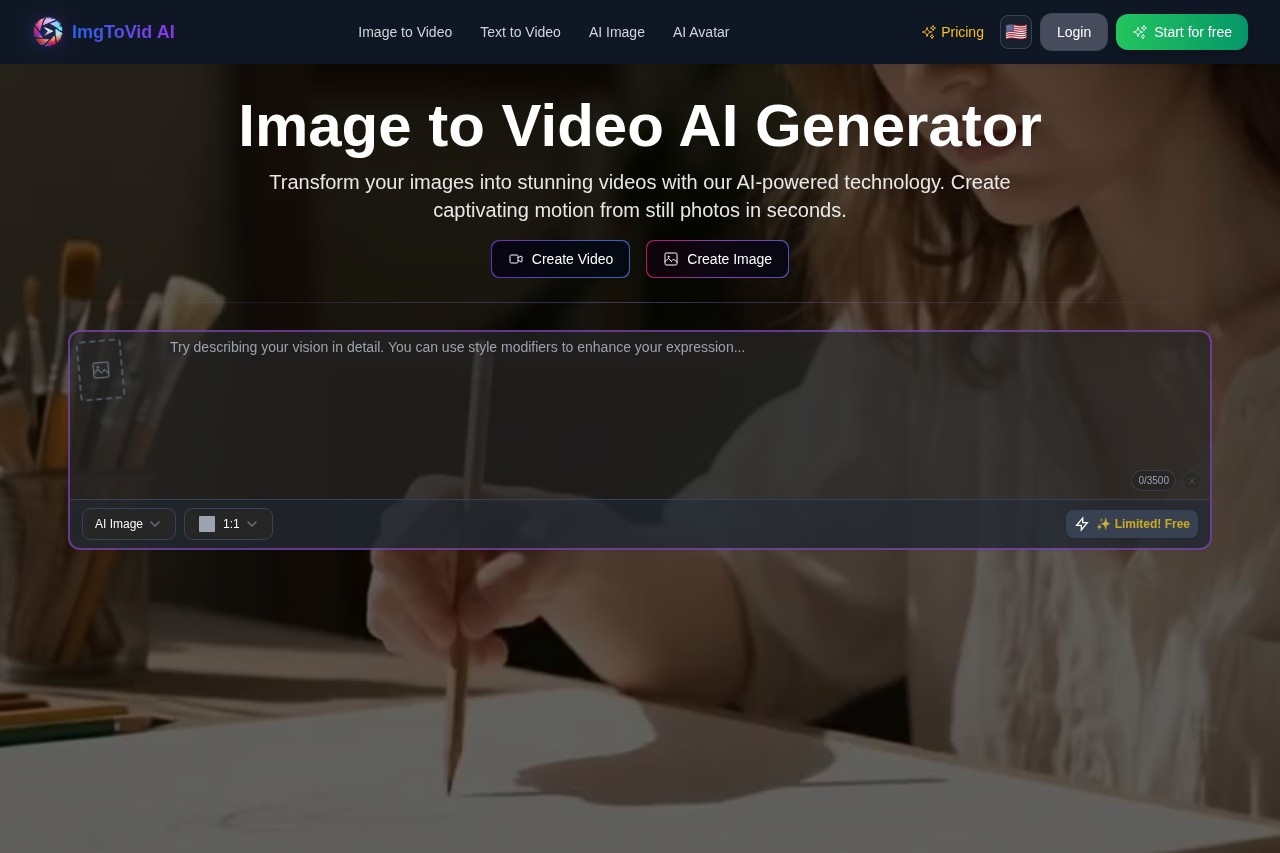The width and height of the screenshot is (1280, 853).
Task: Click the gray aspect ratio square swatch
Action: (x=207, y=524)
